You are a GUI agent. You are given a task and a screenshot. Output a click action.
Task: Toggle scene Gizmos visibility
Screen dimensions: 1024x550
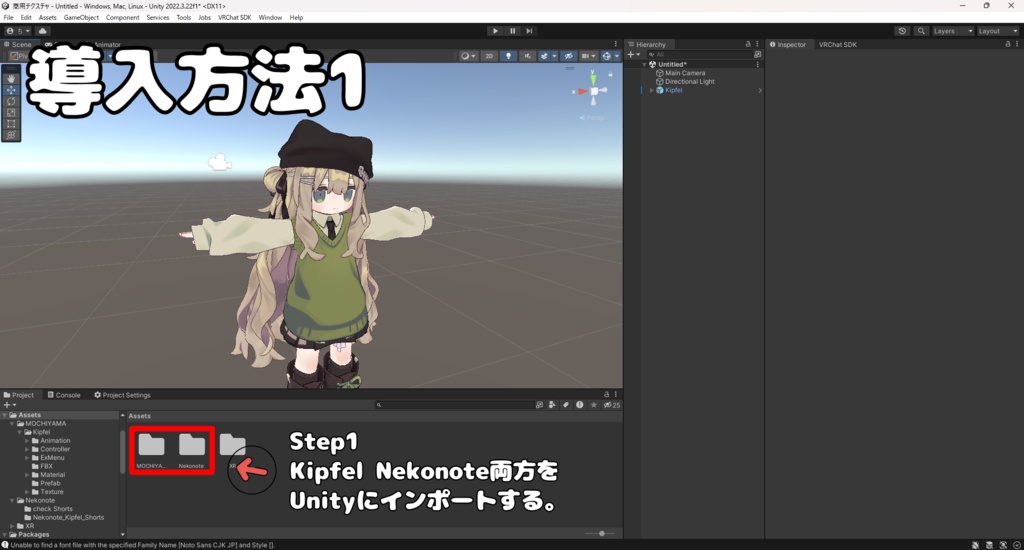coord(607,56)
